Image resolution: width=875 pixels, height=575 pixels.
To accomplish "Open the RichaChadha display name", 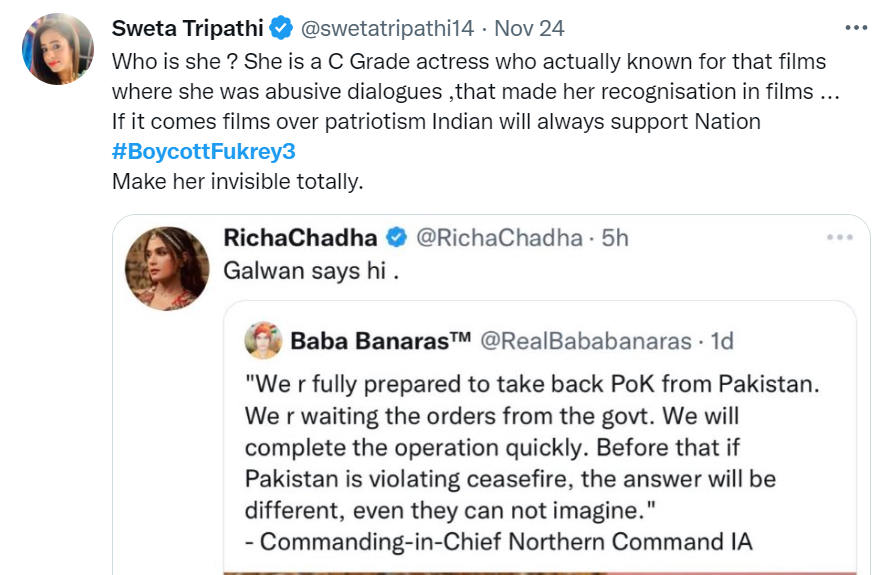I will click(300, 238).
